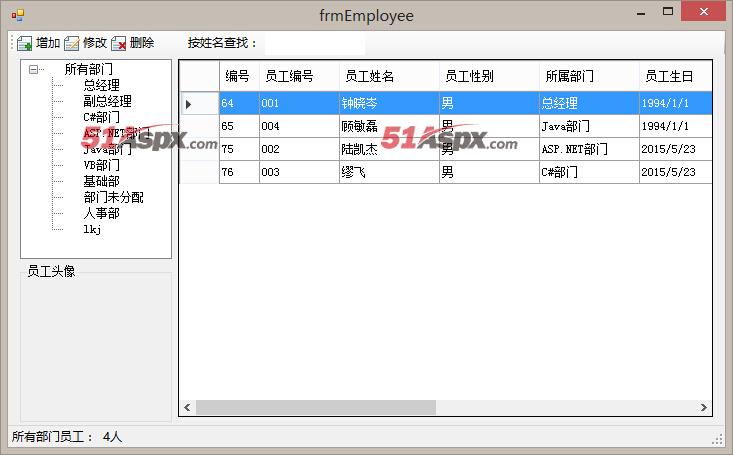This screenshot has width=733, height=455.
Task: Click ASP.NET部门 cell in grid
Action: point(589,149)
